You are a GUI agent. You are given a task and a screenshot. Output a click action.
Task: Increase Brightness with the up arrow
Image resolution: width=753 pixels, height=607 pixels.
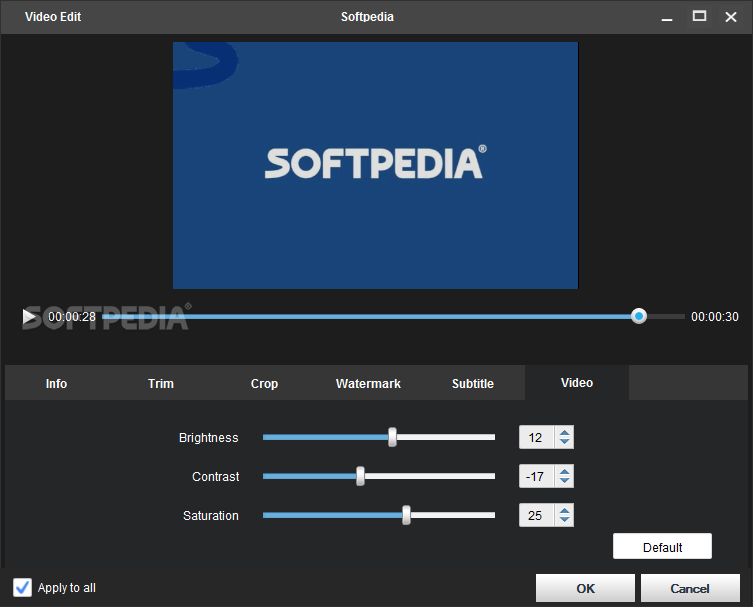564,432
